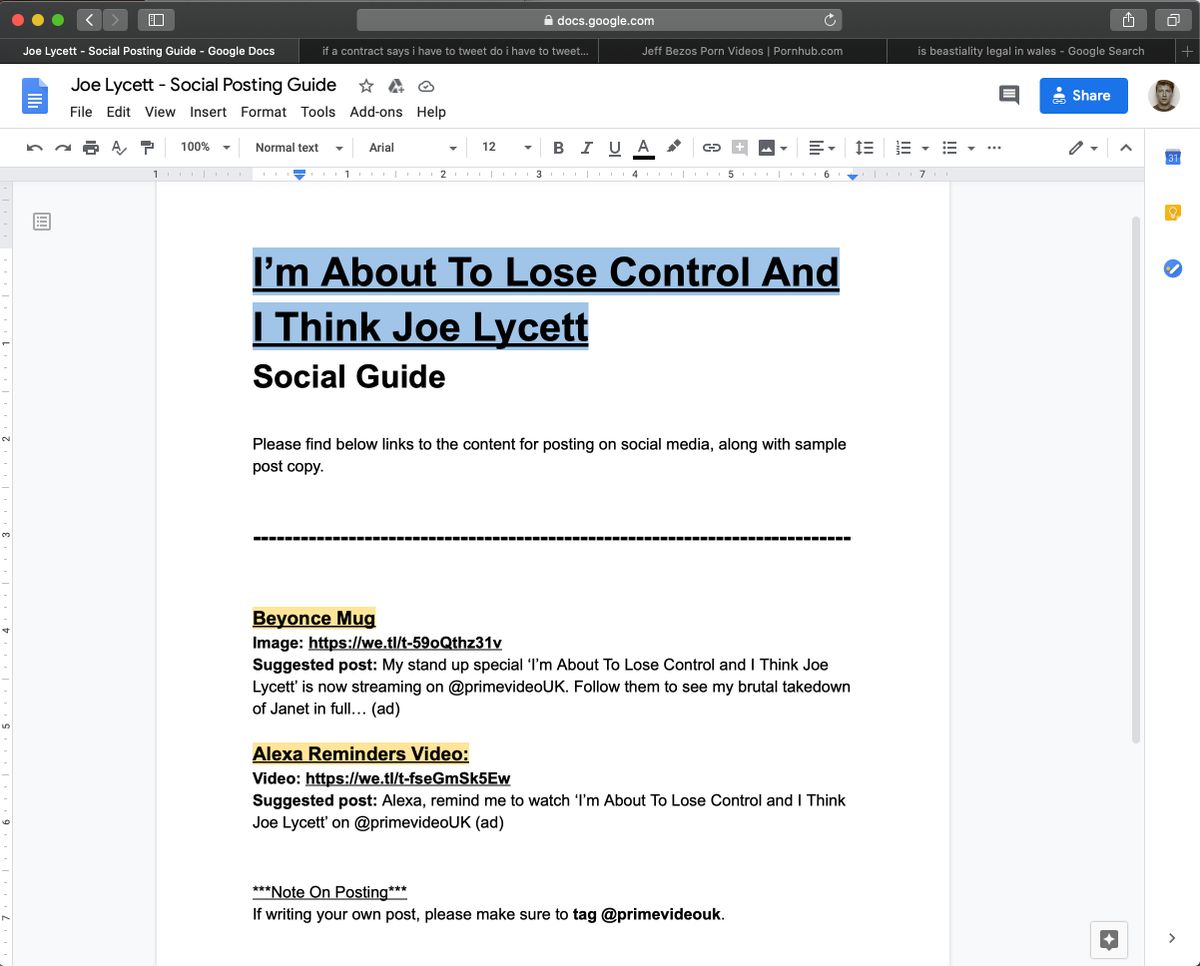The width and height of the screenshot is (1200, 966).
Task: Click the Explore button at bottom right
Action: [x=1108, y=939]
